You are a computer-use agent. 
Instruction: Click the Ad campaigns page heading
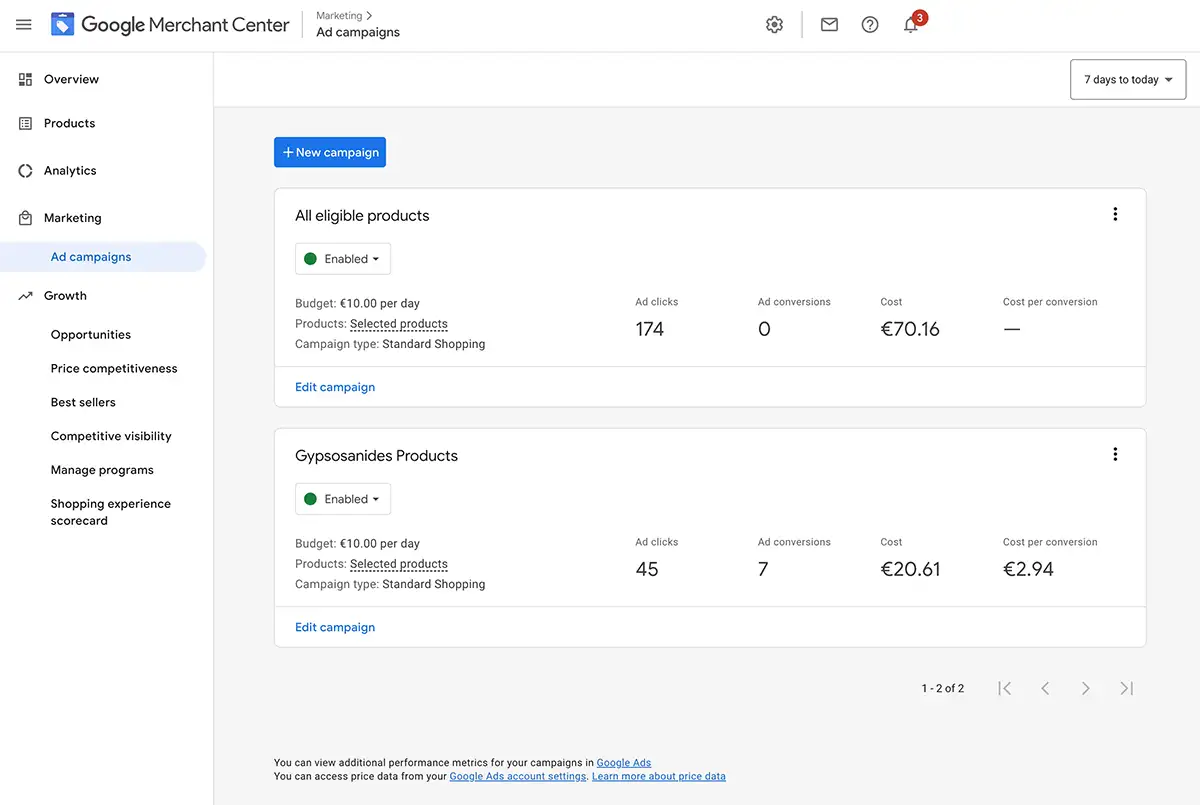[x=358, y=32]
